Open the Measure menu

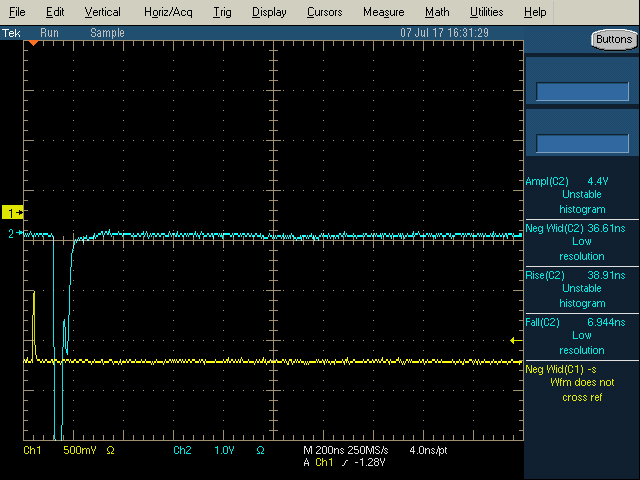384,12
